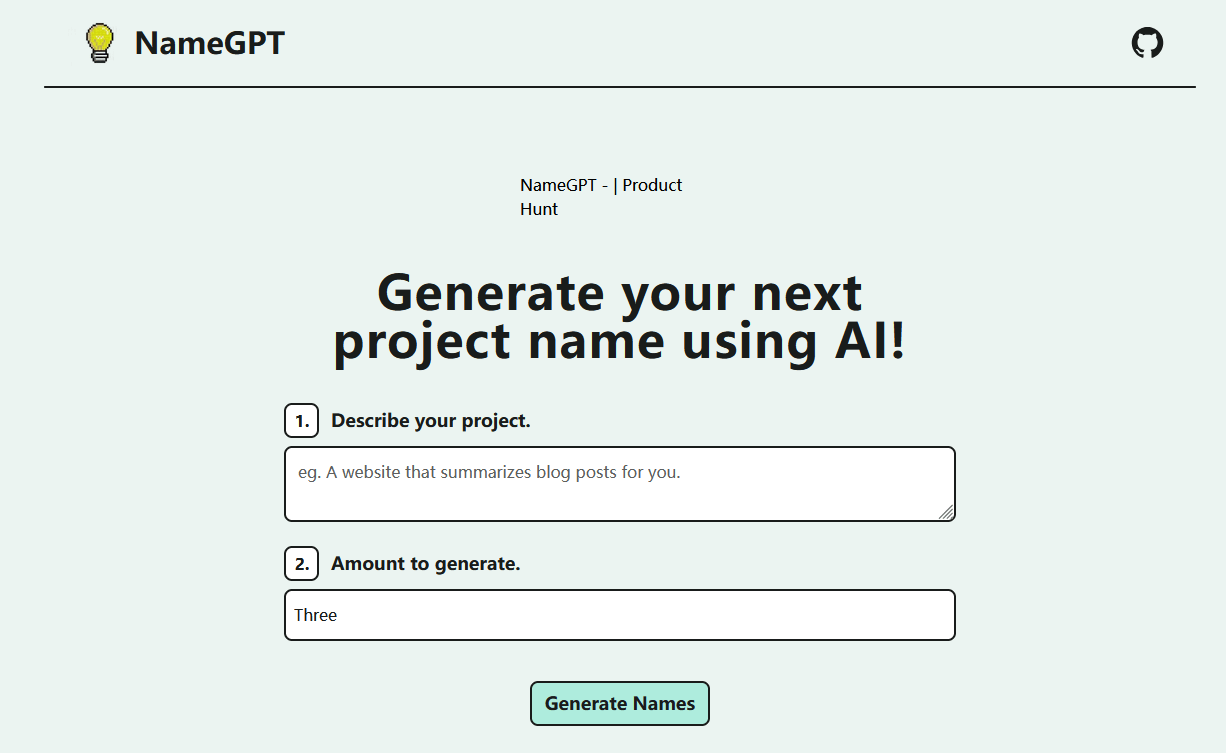Click the NameGPT header title
The image size is (1226, 753).
coord(209,43)
